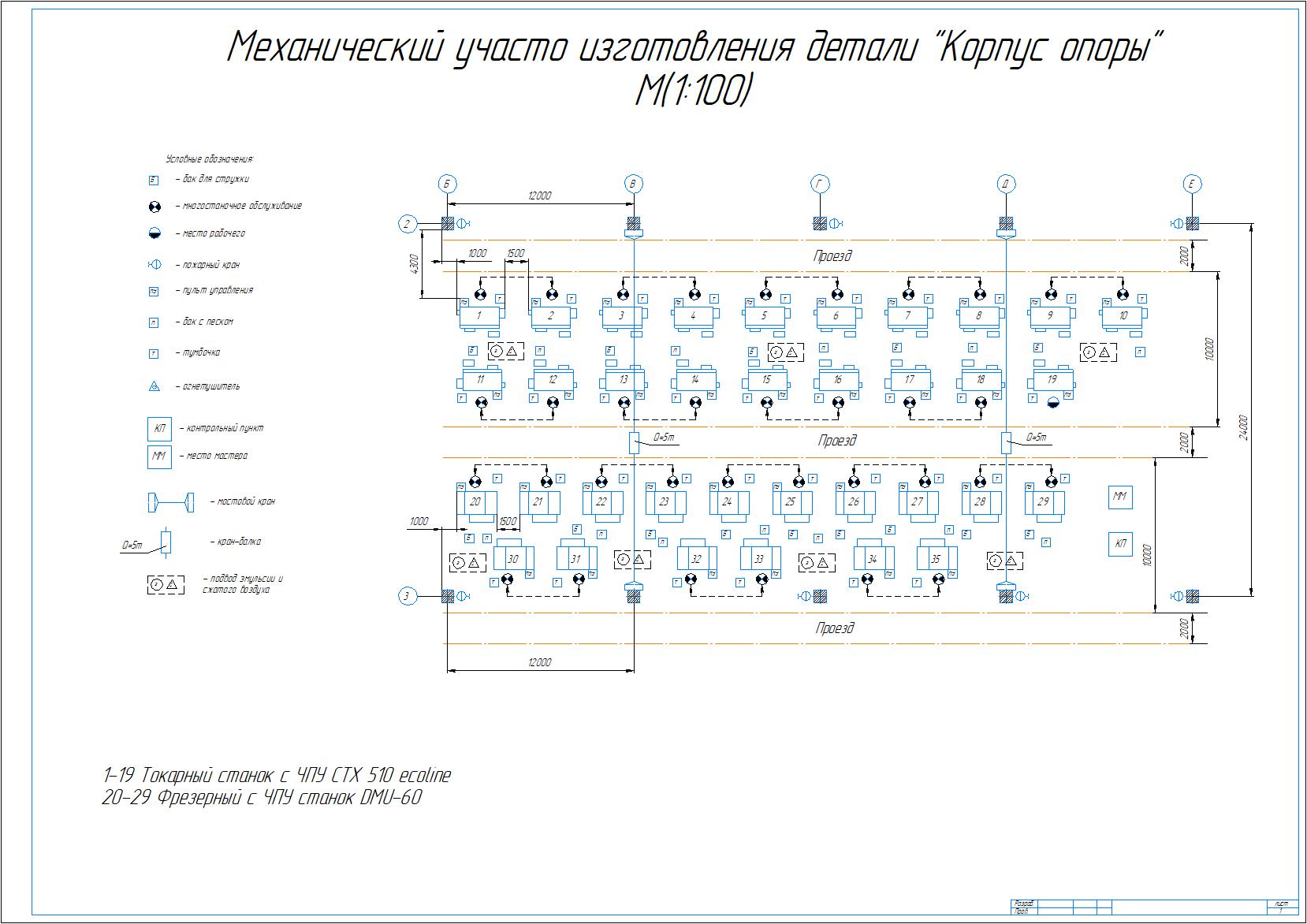The height and width of the screenshot is (924, 1307).
Task: Click the legend label '- пожарный кран'
Action: 207,266
